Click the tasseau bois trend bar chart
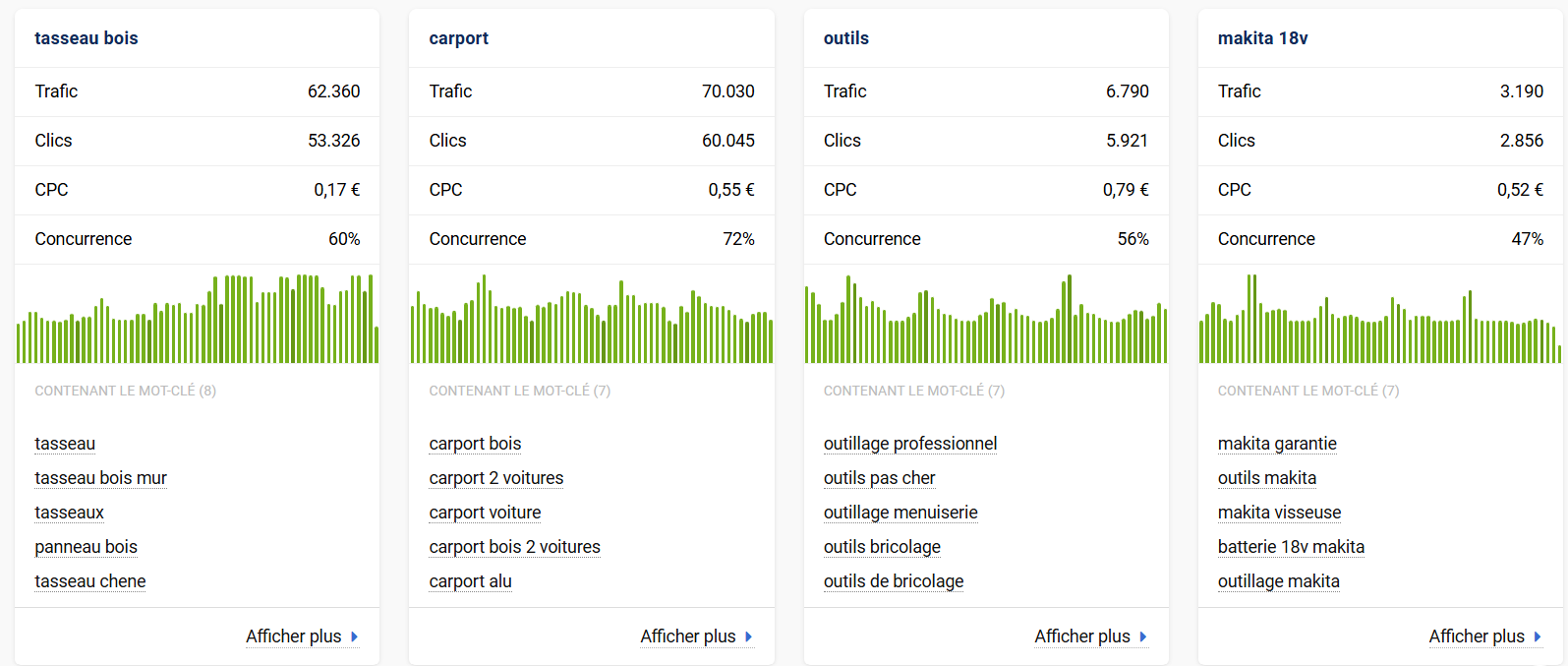The image size is (1568, 666). (197, 320)
